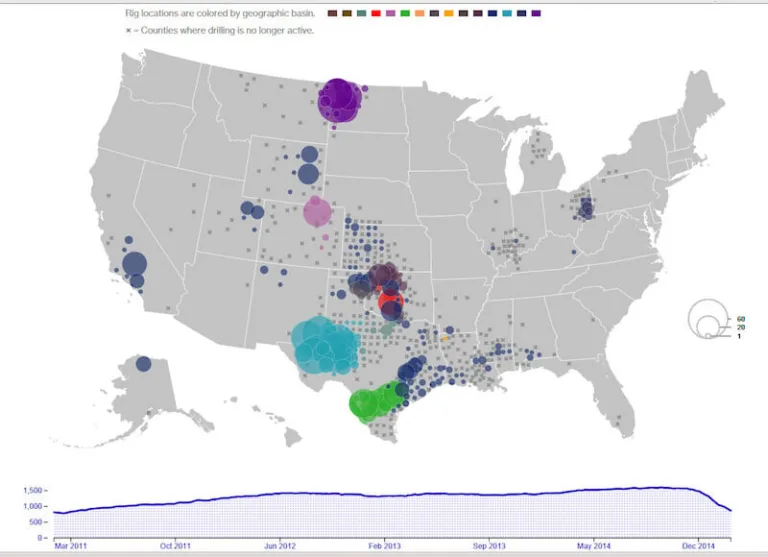
Task: Jump to Feb 2013 on the timeline
Action: pyautogui.click(x=384, y=546)
